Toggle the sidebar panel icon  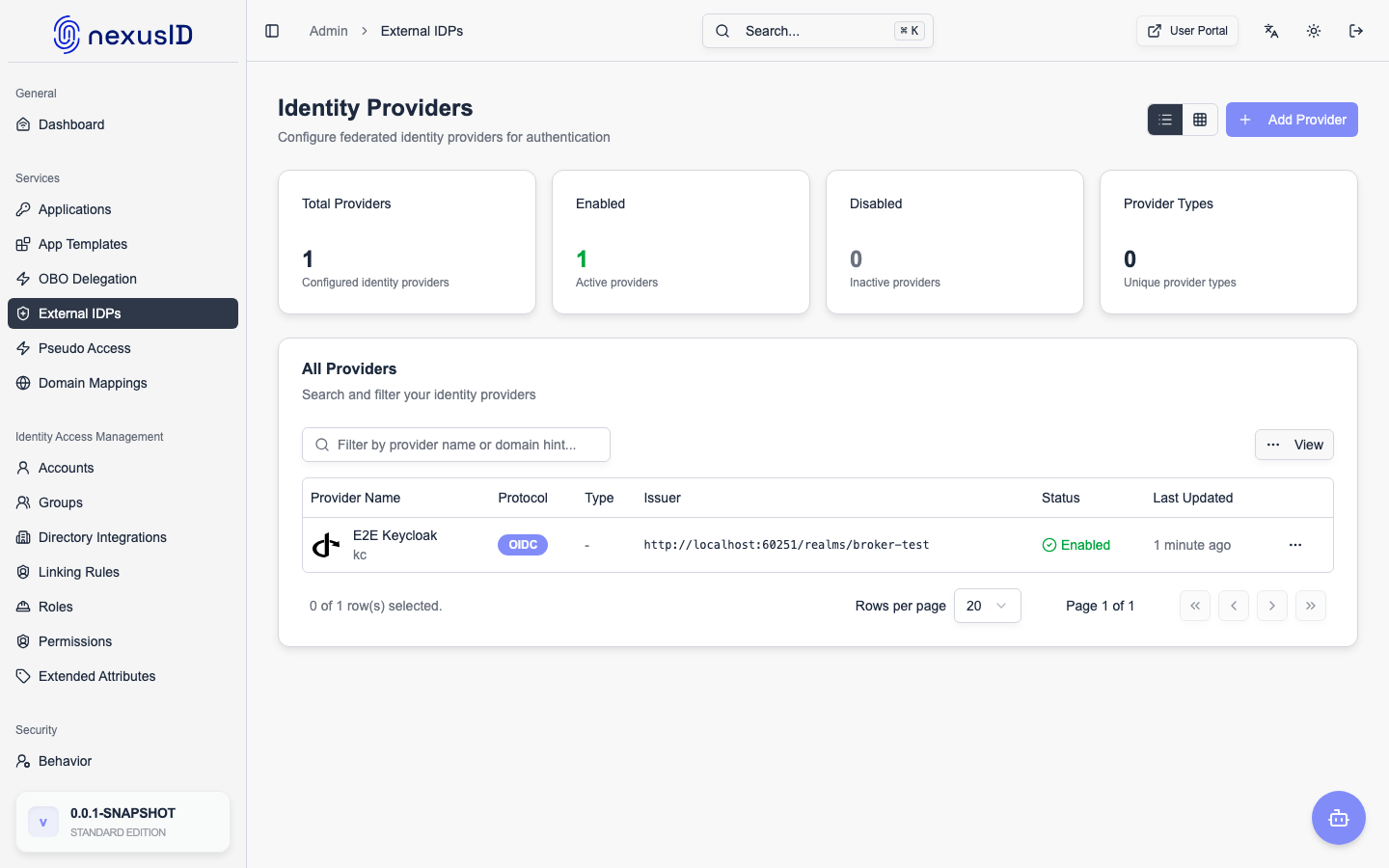[x=272, y=31]
